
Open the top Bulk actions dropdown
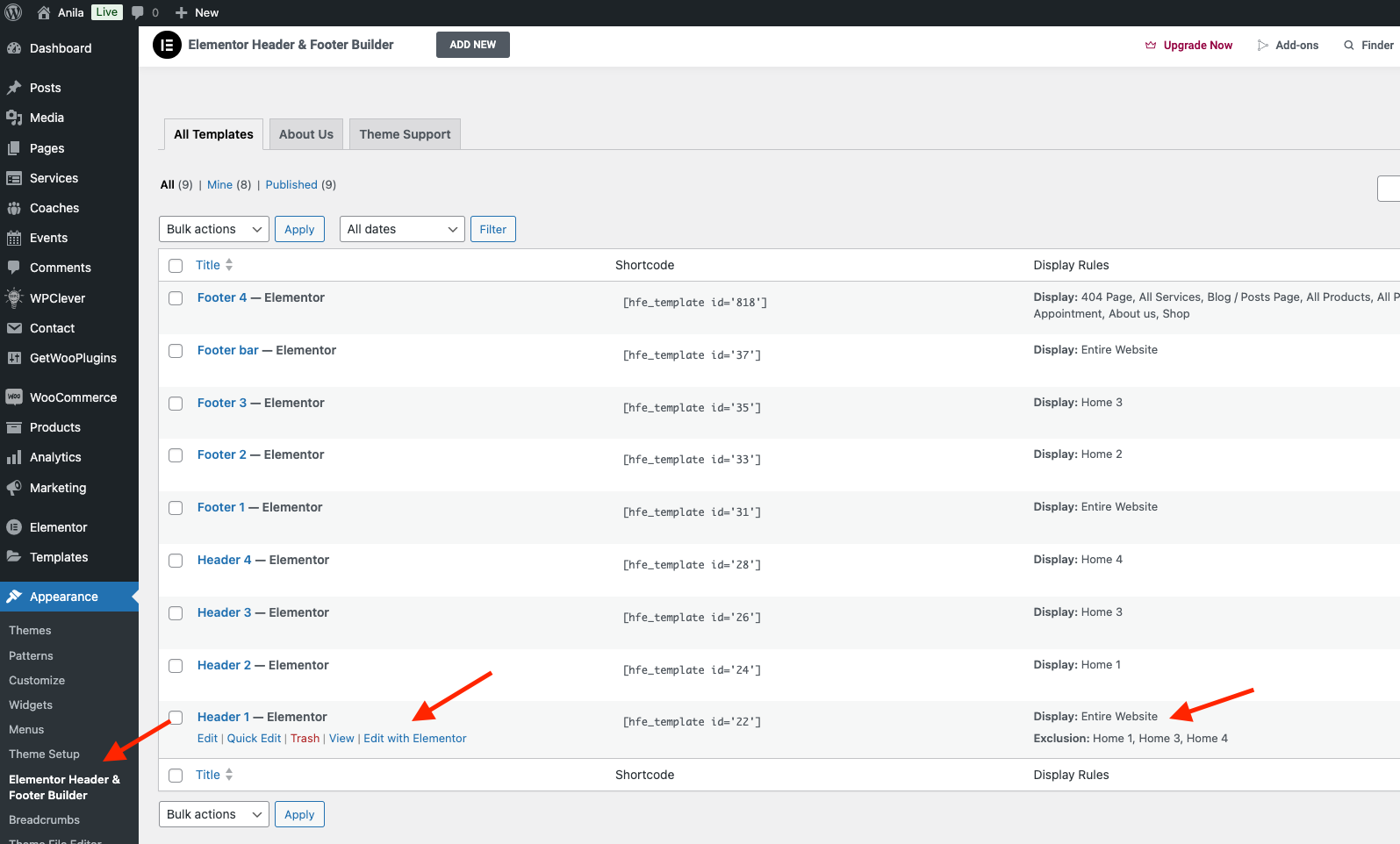pos(214,229)
